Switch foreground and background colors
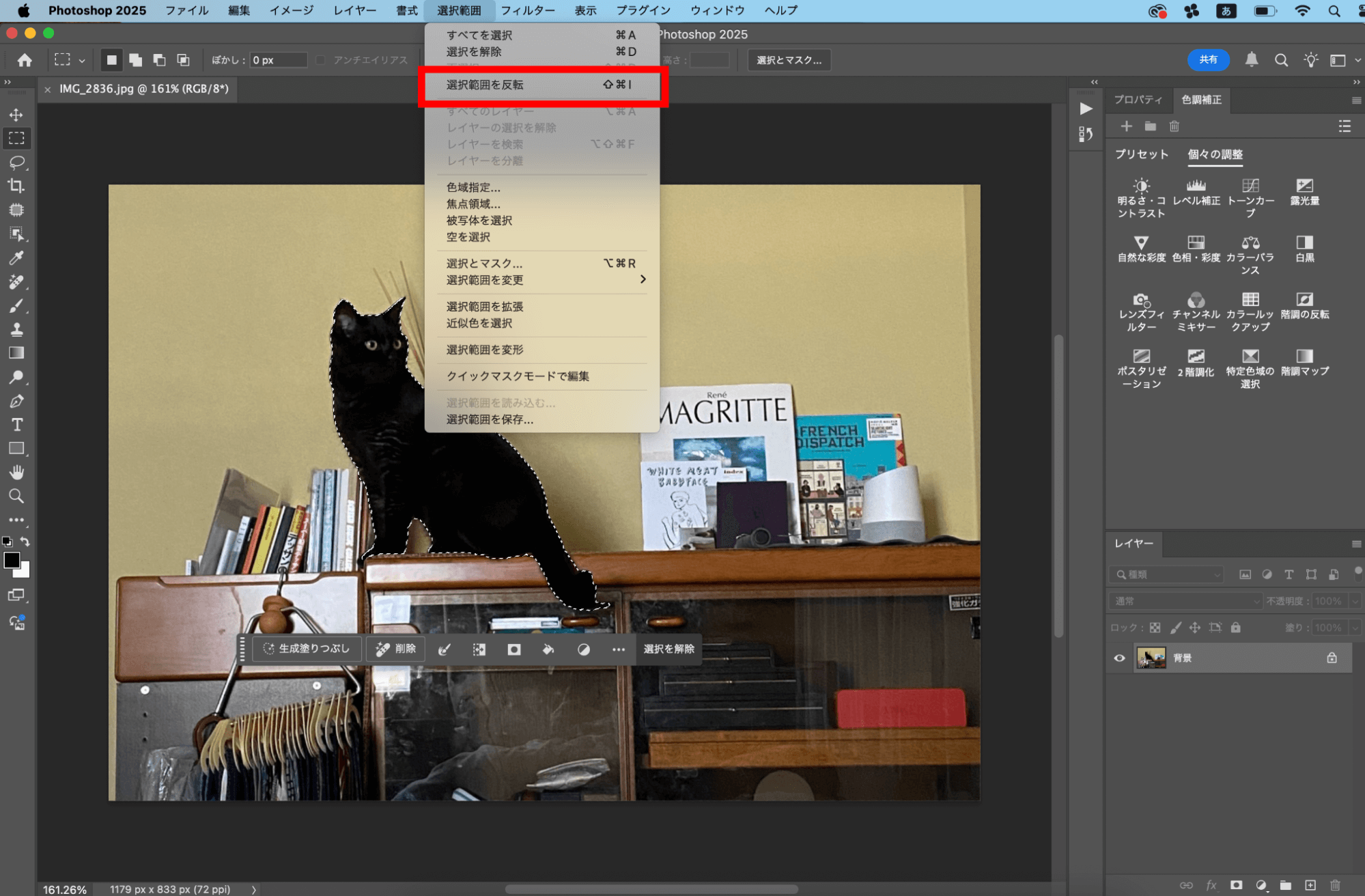Viewport: 1365px width, 896px height. pos(25,542)
